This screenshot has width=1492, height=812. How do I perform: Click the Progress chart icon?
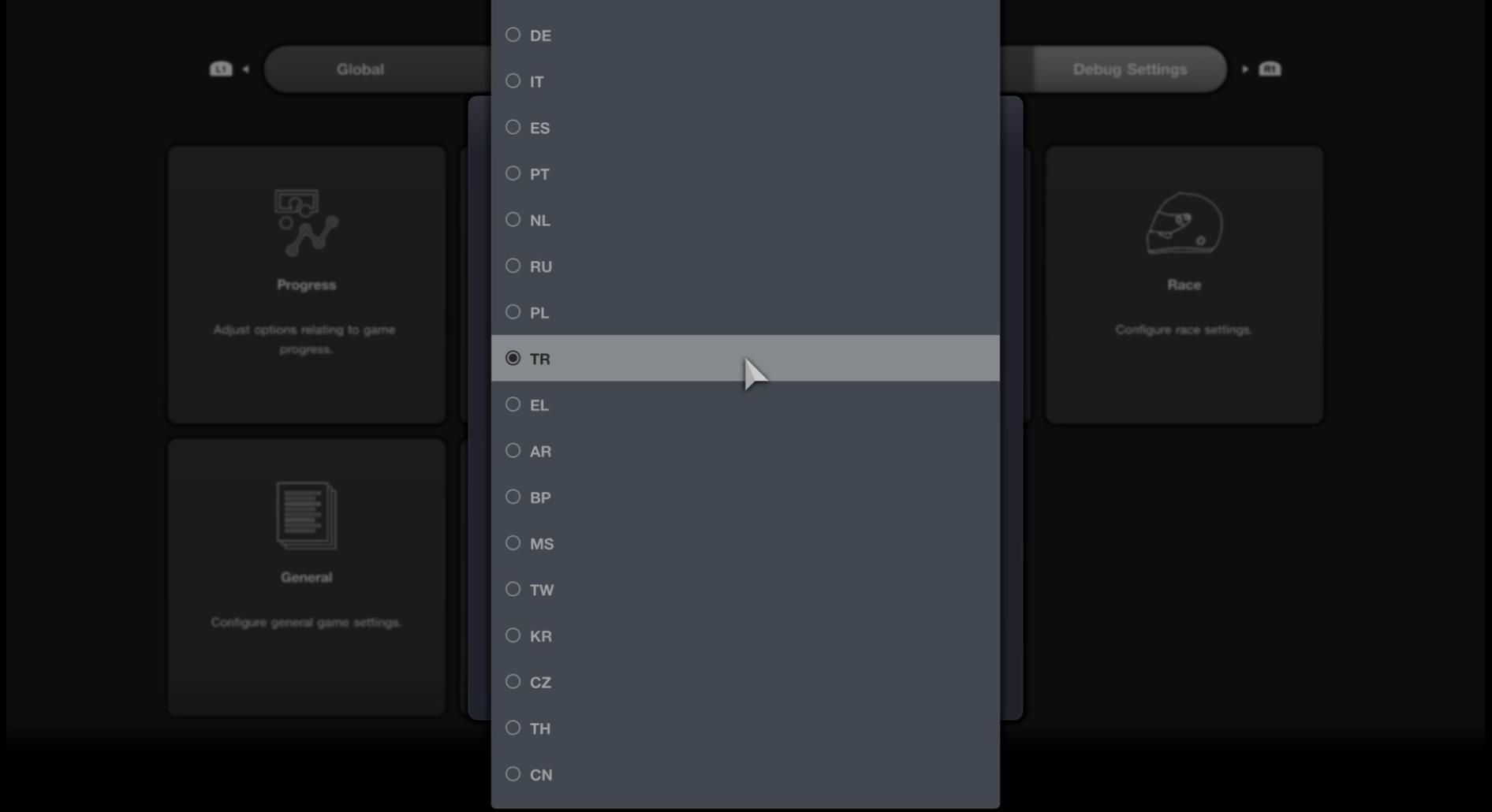tap(306, 223)
